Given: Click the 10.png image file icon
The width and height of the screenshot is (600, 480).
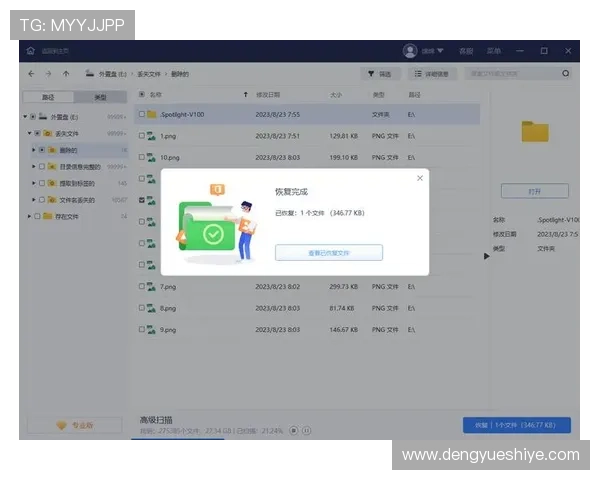Looking at the screenshot, I should point(152,157).
